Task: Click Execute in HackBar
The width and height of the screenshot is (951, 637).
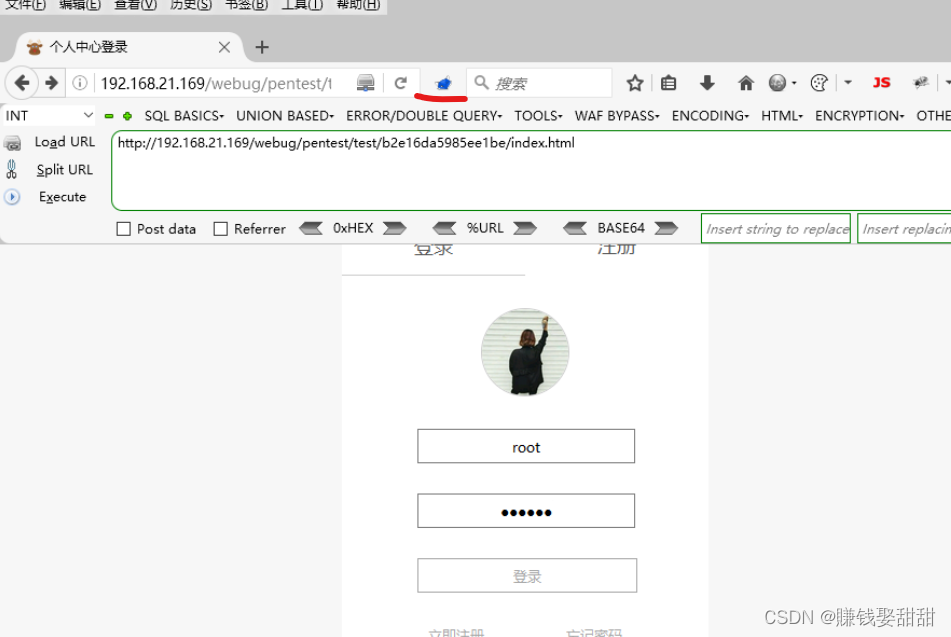Action: tap(62, 197)
